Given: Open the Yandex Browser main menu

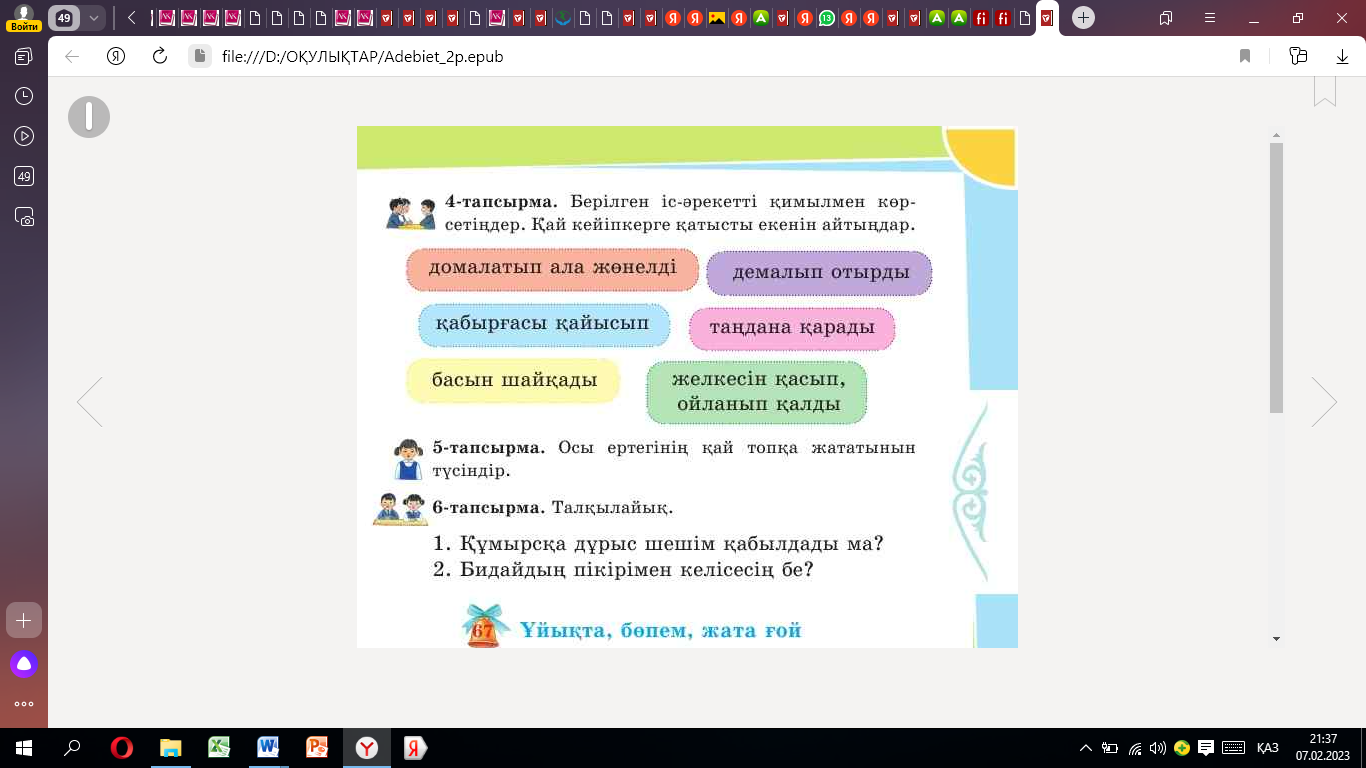Looking at the screenshot, I should [x=1210, y=18].
